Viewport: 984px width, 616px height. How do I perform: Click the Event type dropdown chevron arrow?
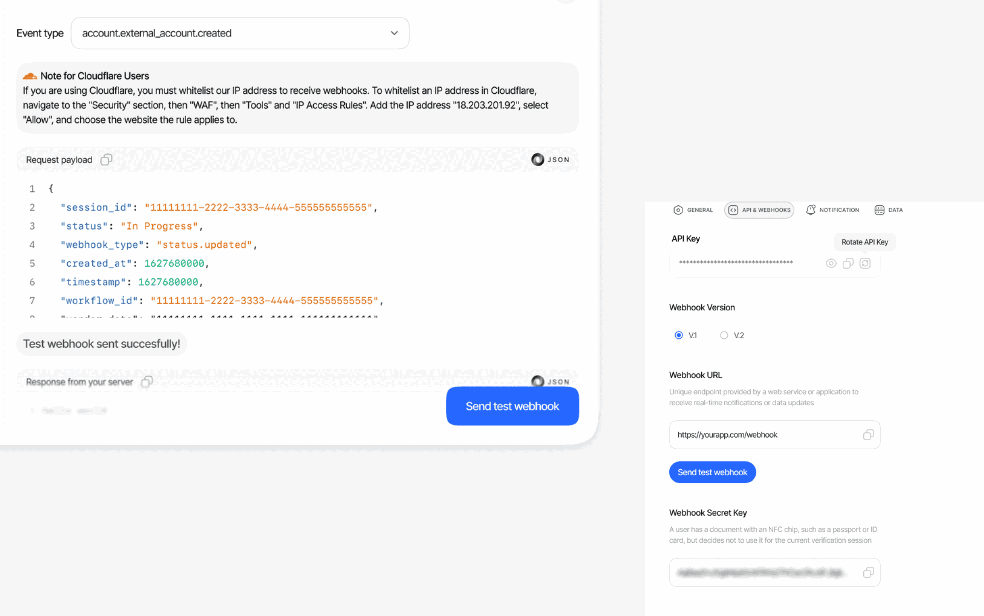tap(394, 33)
